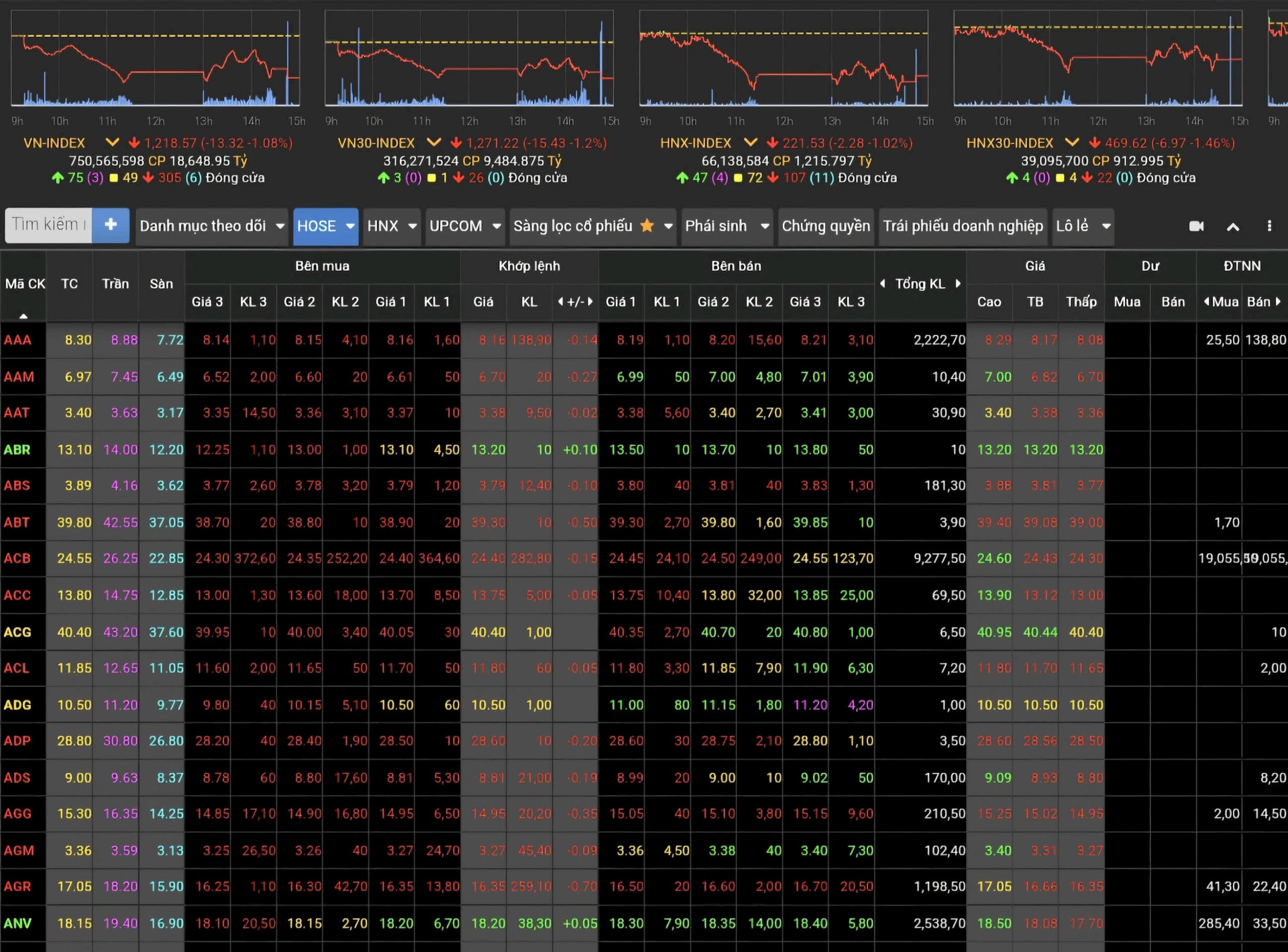This screenshot has height=952, width=1288.
Task: Sort by Mã CK using the sort arrow
Action: point(23,315)
